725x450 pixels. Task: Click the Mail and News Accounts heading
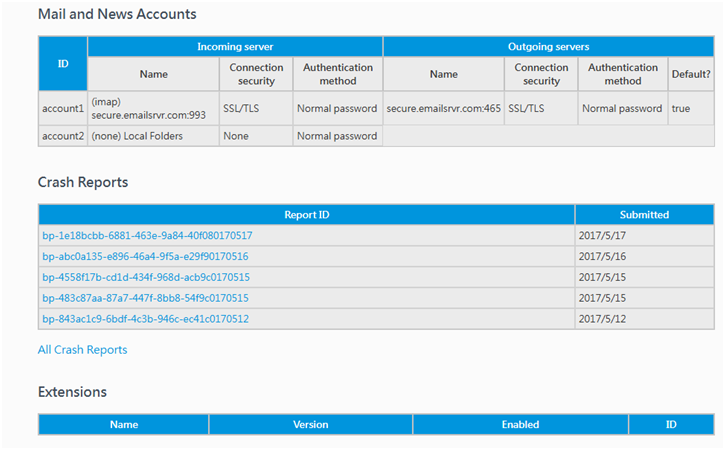click(117, 14)
